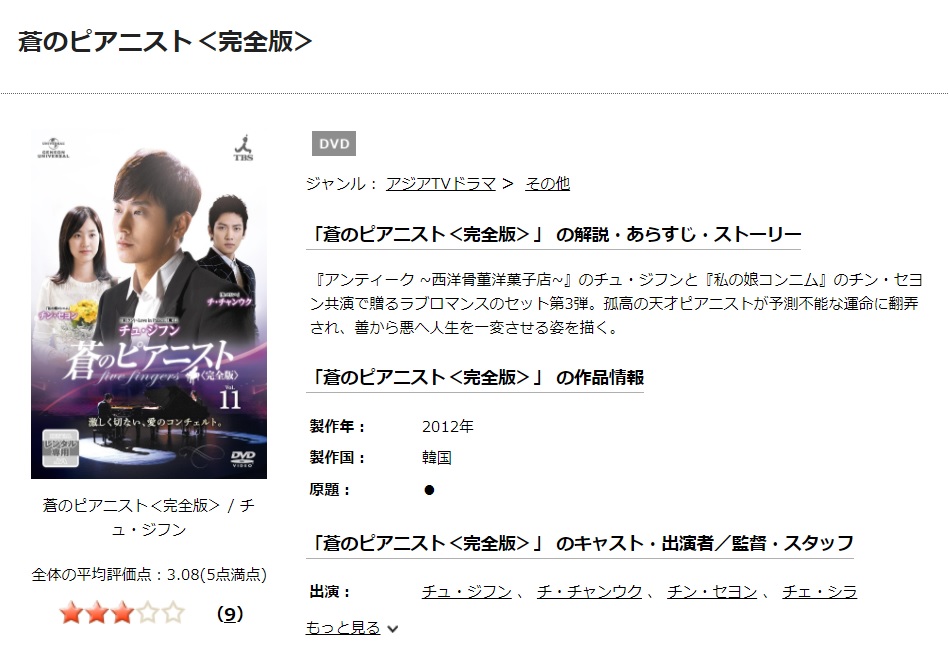
Task: Open cast member チ・チャンウク link
Action: coord(589,591)
